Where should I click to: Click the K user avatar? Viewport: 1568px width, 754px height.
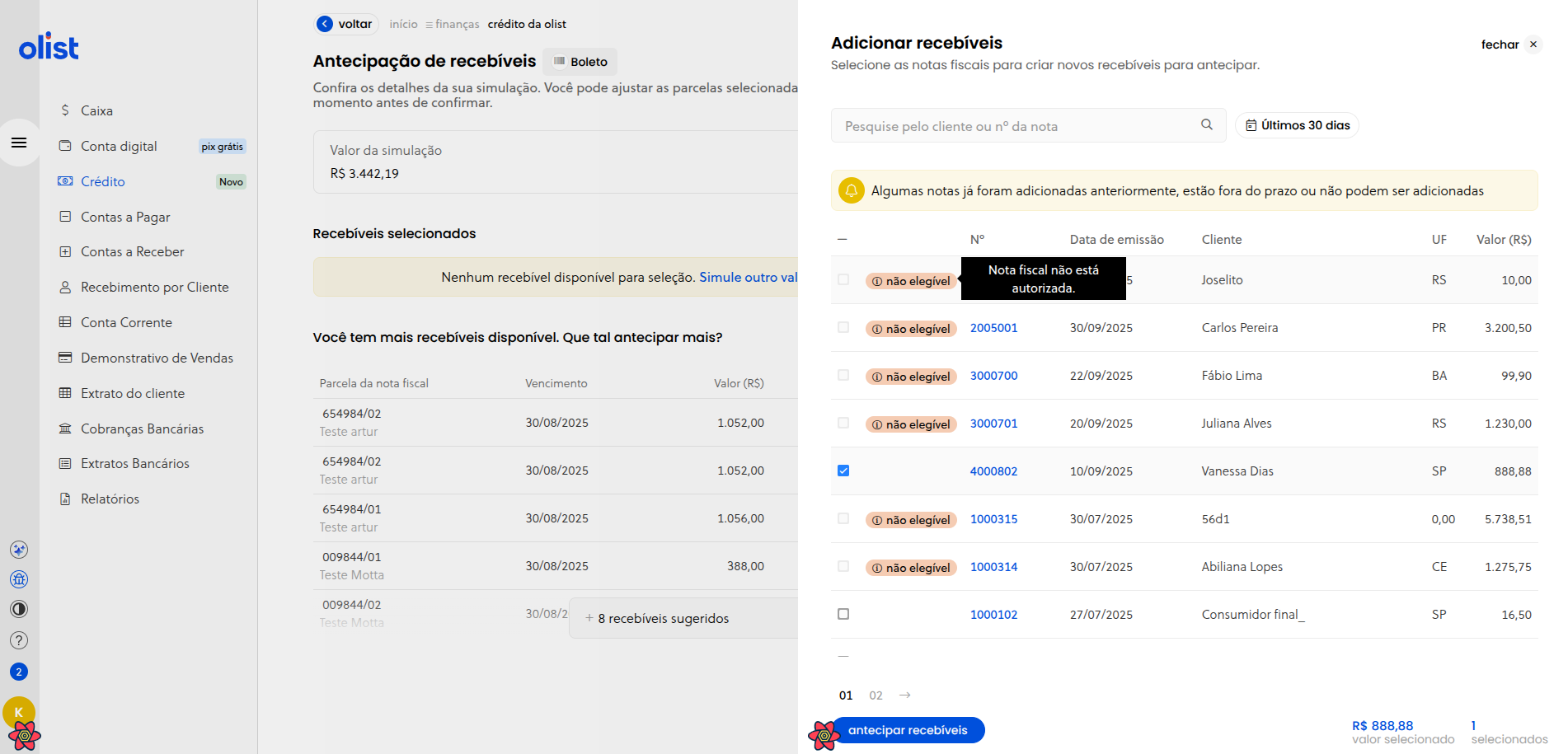pos(19,712)
